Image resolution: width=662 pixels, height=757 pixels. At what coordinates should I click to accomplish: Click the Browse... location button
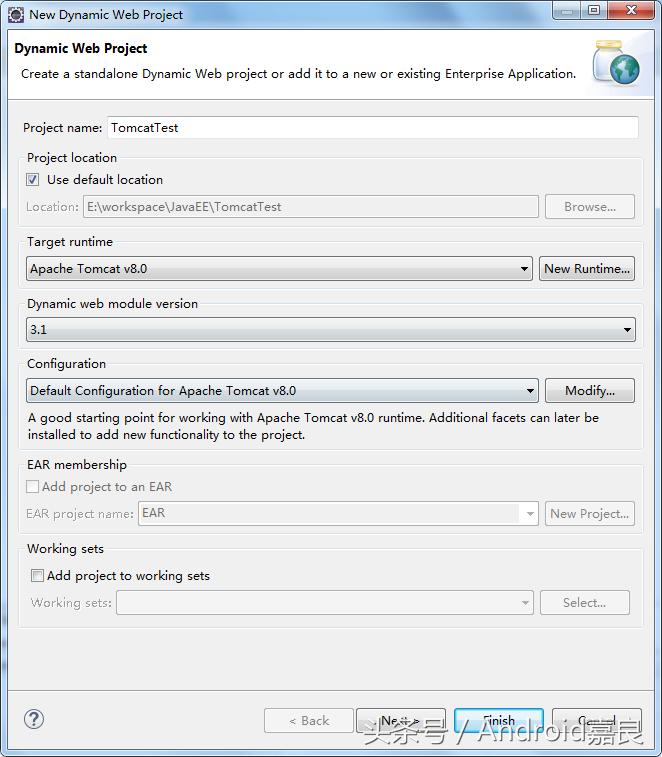[589, 207]
